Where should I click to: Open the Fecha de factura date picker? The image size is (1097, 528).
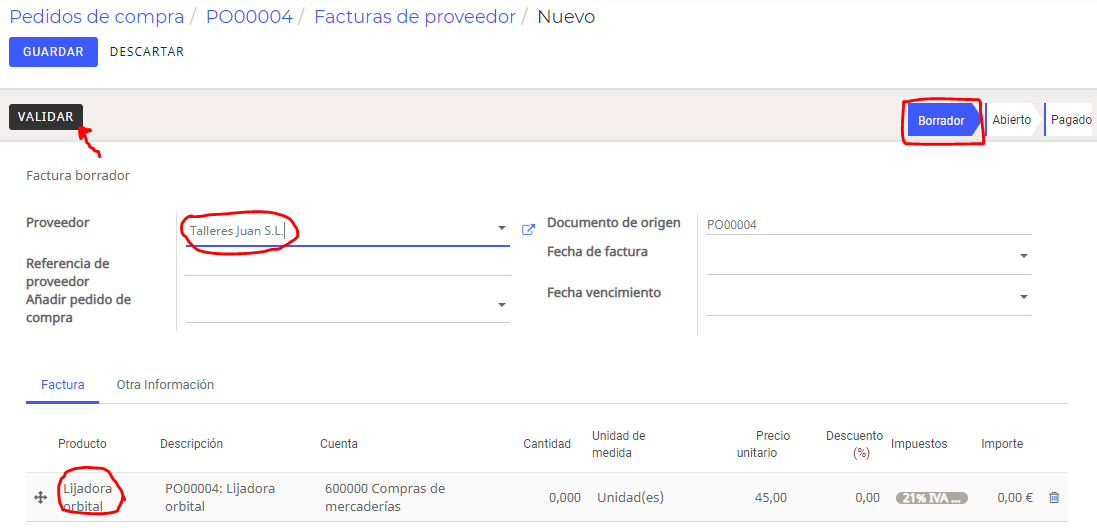1024,256
